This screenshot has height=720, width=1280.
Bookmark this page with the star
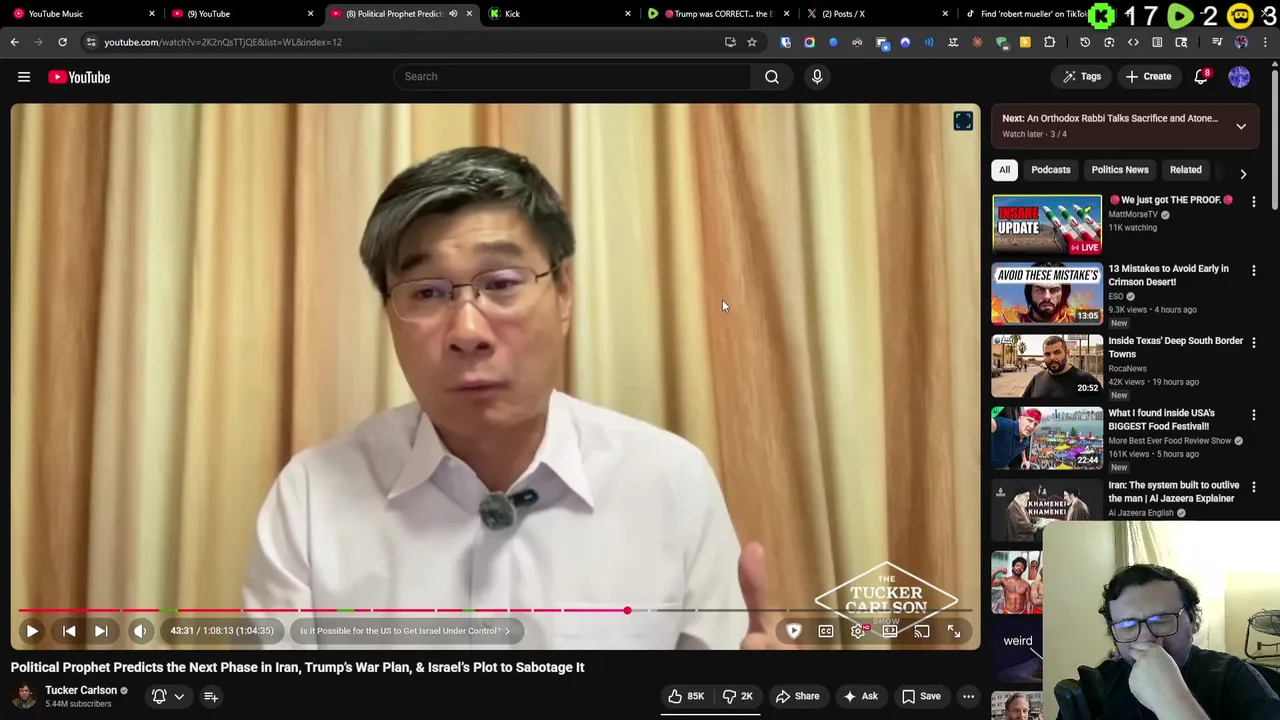[x=752, y=42]
